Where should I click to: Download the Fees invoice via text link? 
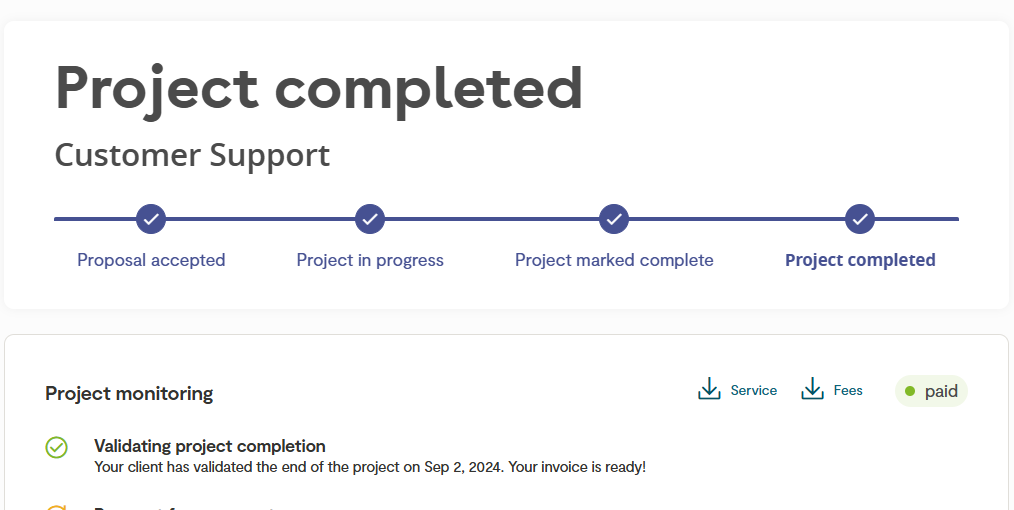pos(848,390)
